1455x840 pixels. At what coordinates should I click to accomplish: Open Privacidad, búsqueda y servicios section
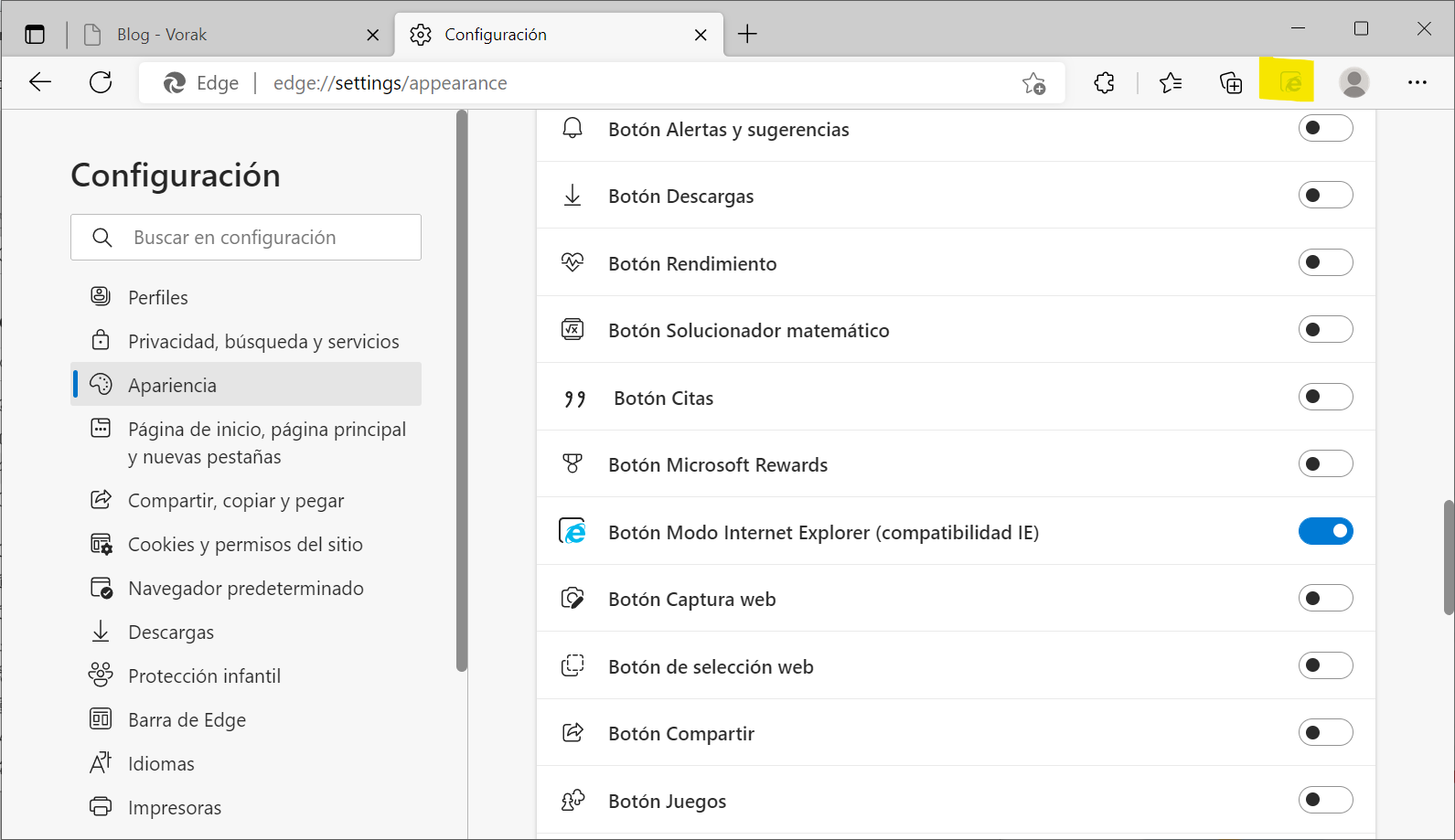tap(246, 341)
